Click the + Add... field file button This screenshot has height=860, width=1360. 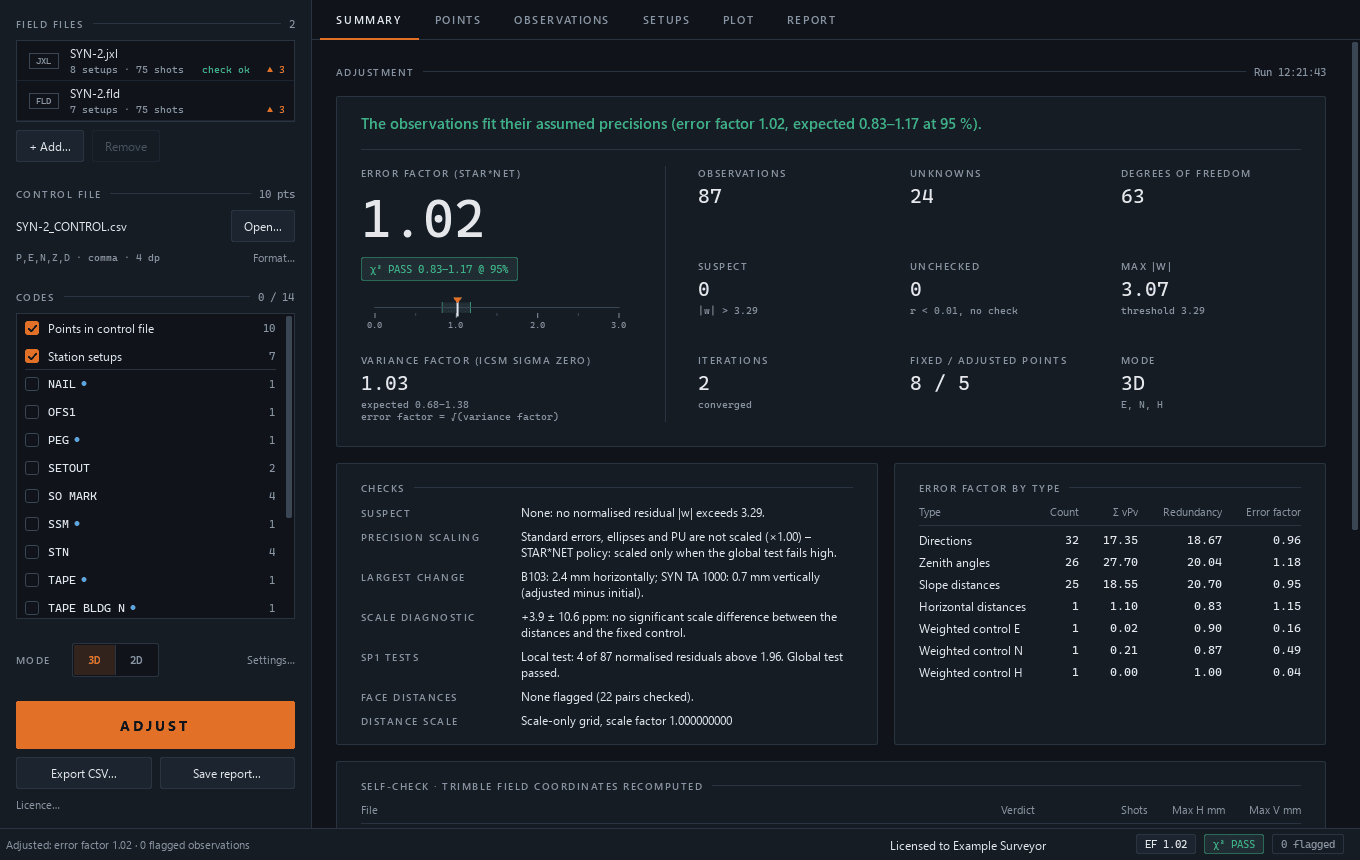pos(50,146)
